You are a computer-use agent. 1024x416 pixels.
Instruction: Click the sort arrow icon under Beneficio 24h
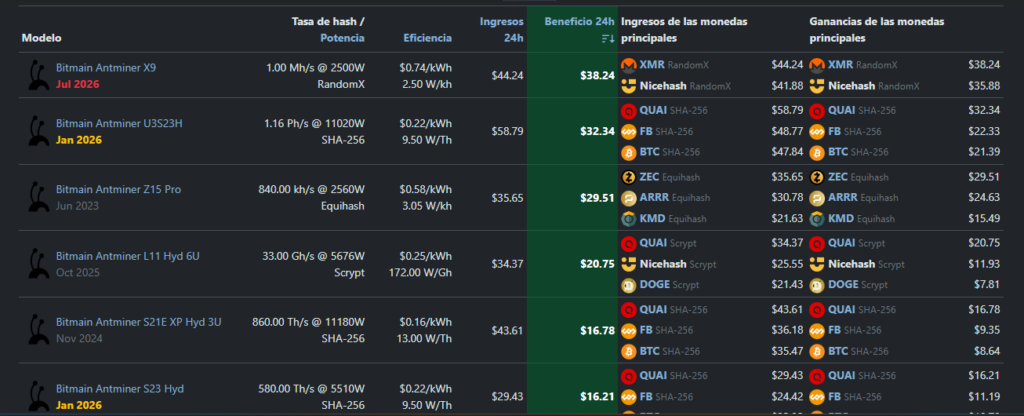608,39
